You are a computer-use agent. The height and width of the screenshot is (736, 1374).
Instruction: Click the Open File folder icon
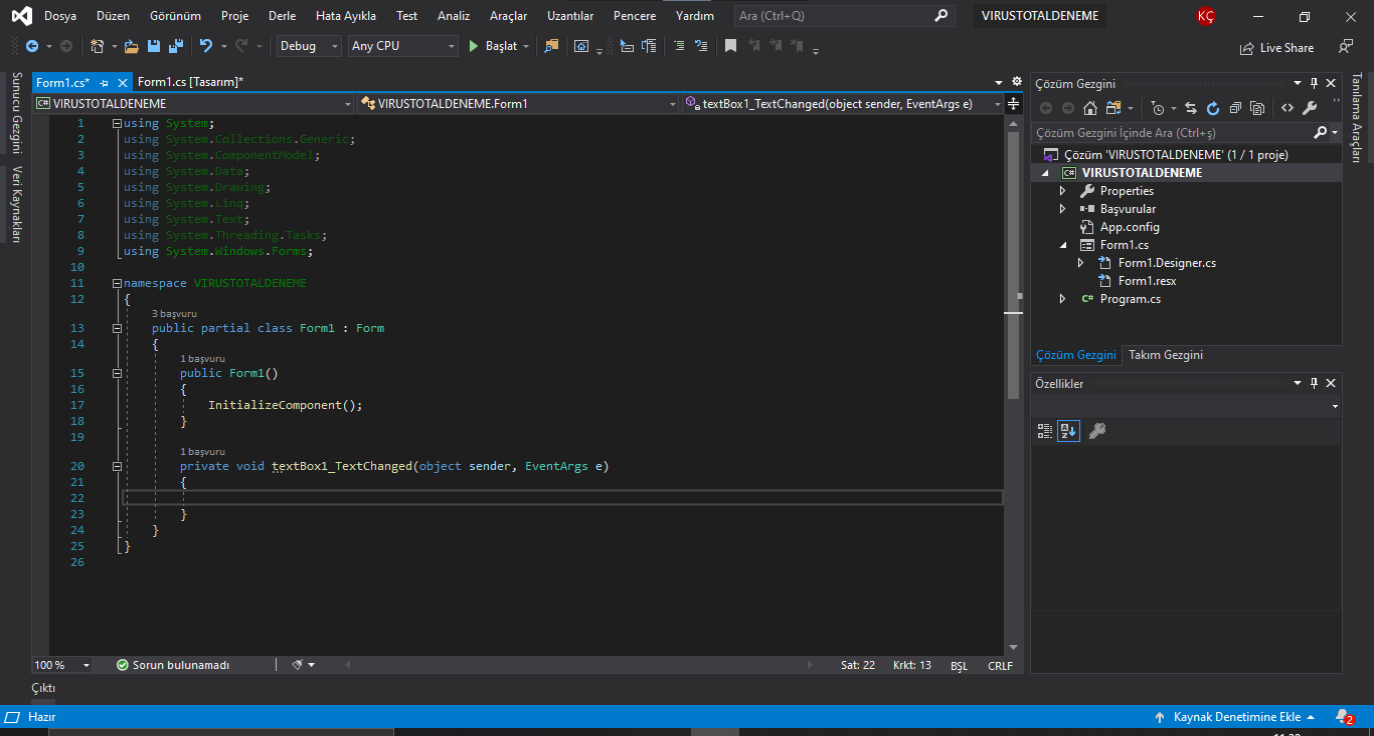pyautogui.click(x=131, y=46)
